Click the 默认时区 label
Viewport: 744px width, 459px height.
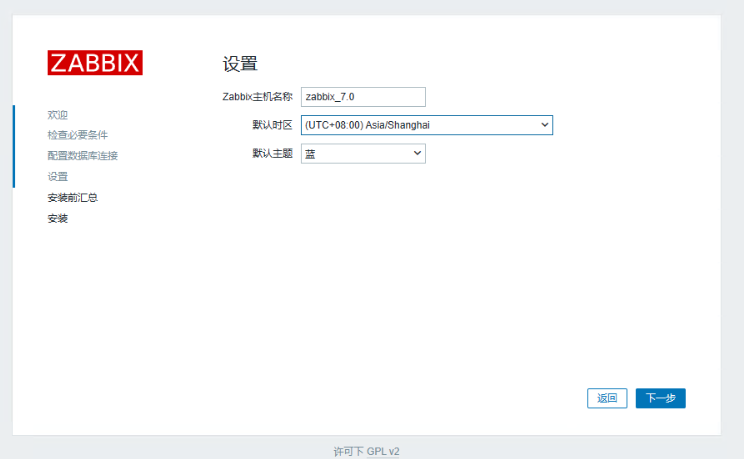pyautogui.click(x=272, y=125)
